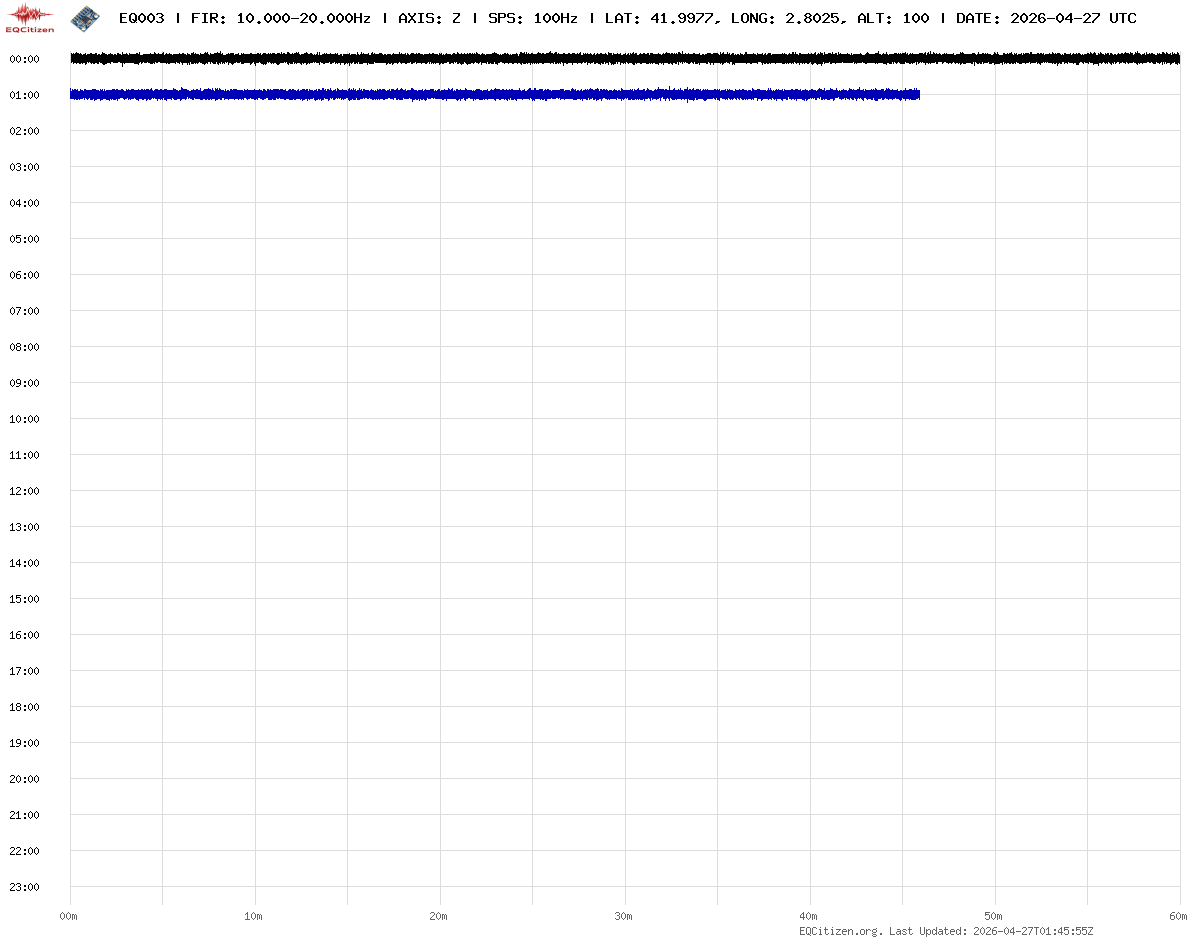
Task: Select the 02:00 hour label
Action: point(23,131)
